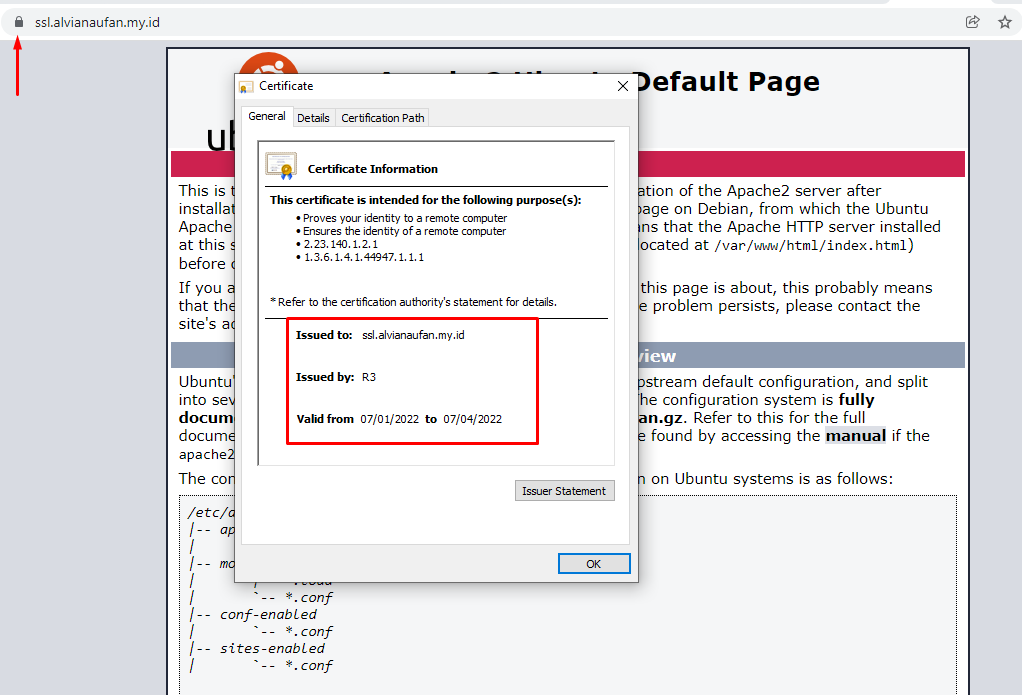Click the certificate ribbon image beside Certificate Information
The image size is (1022, 695).
click(281, 166)
